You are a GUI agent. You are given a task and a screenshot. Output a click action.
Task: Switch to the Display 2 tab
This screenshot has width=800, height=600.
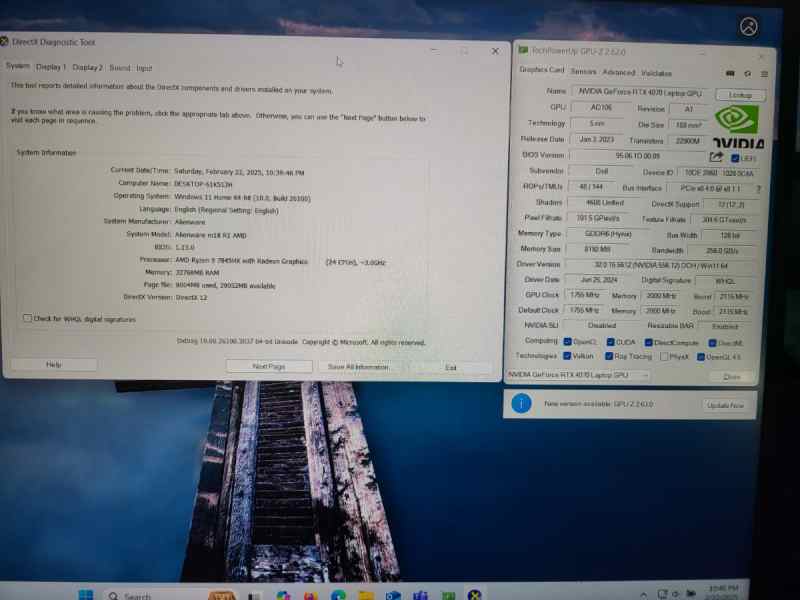pos(87,67)
